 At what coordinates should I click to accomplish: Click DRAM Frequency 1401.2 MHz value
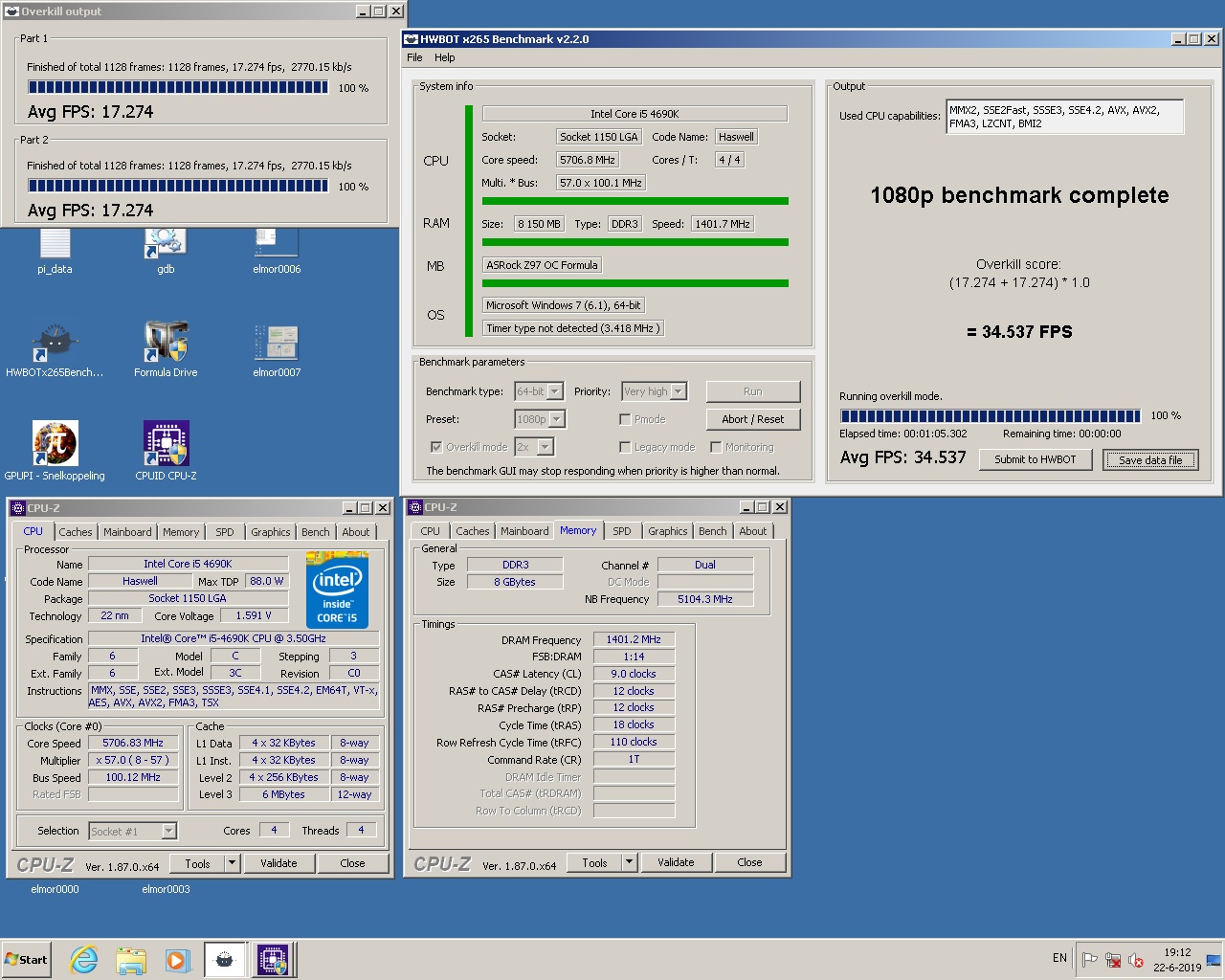[x=634, y=639]
